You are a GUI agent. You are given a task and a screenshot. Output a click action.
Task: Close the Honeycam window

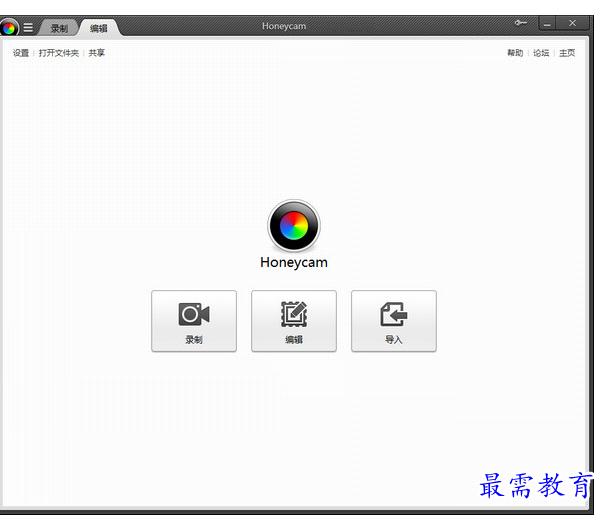click(x=572, y=24)
